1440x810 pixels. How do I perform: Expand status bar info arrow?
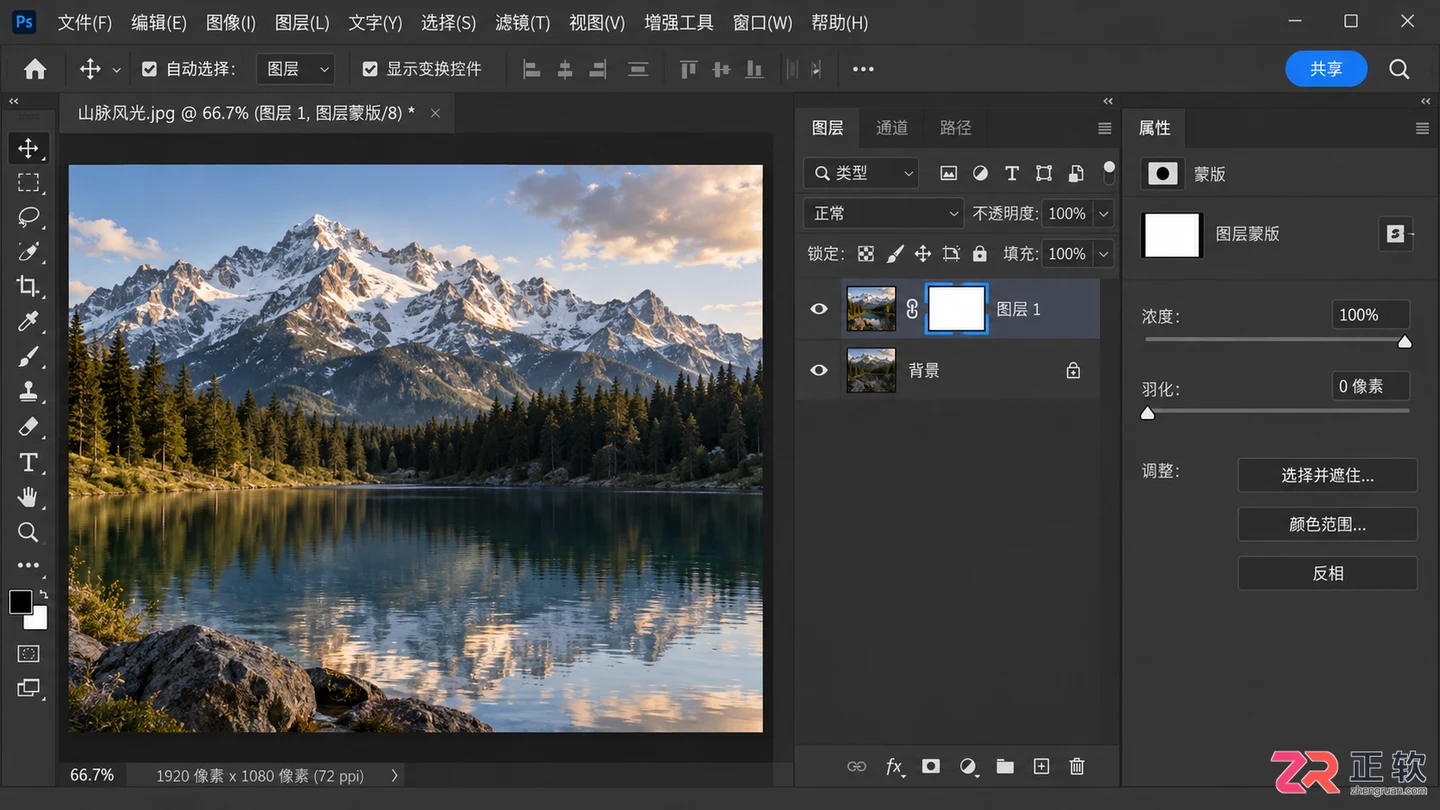click(395, 776)
